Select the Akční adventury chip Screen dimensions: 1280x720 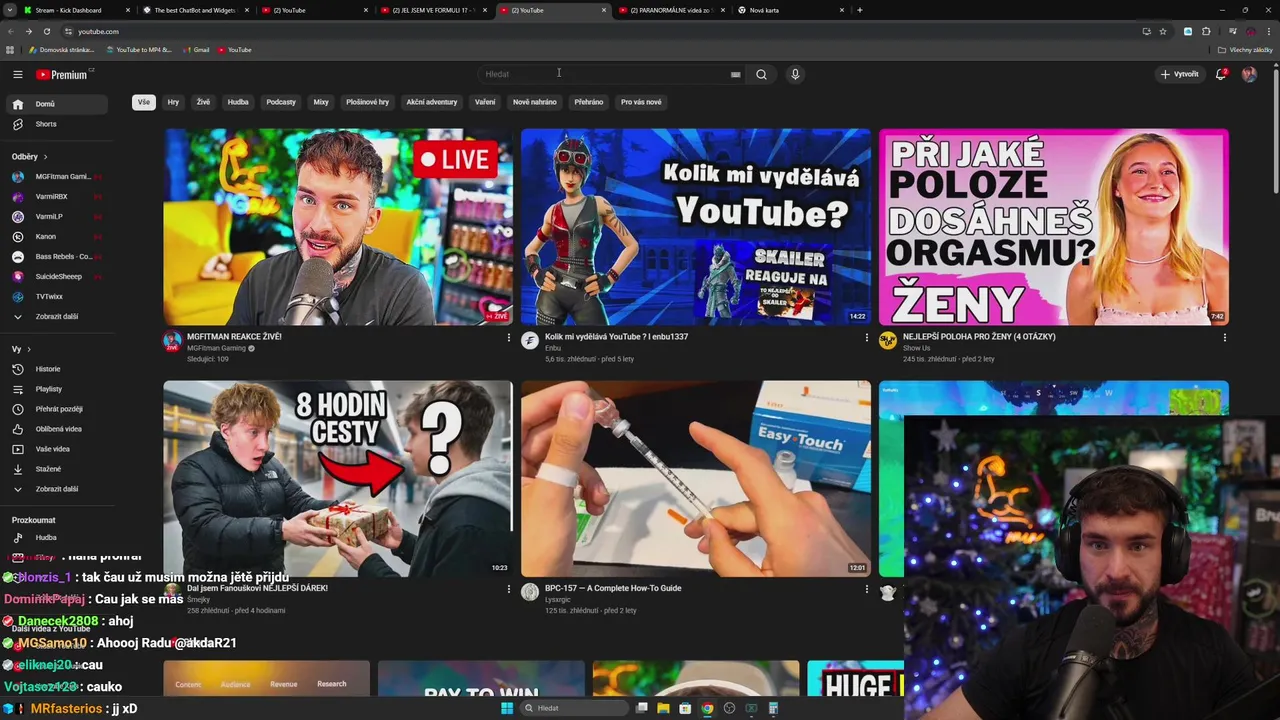[432, 102]
